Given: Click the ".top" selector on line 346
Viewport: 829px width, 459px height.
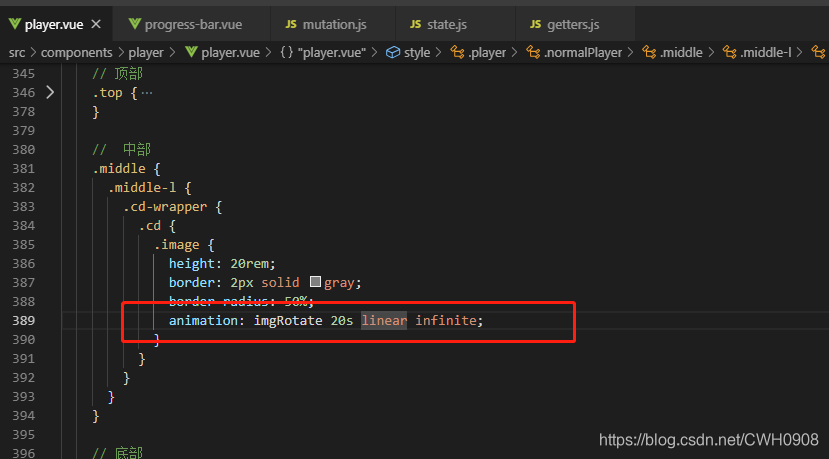Looking at the screenshot, I should coord(107,93).
